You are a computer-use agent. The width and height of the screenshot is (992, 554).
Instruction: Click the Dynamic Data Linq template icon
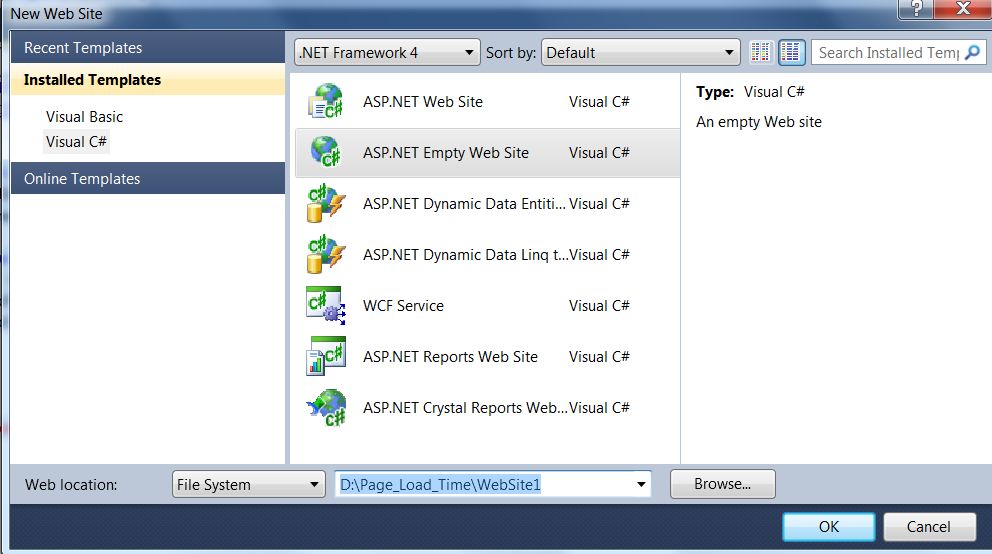pos(326,254)
